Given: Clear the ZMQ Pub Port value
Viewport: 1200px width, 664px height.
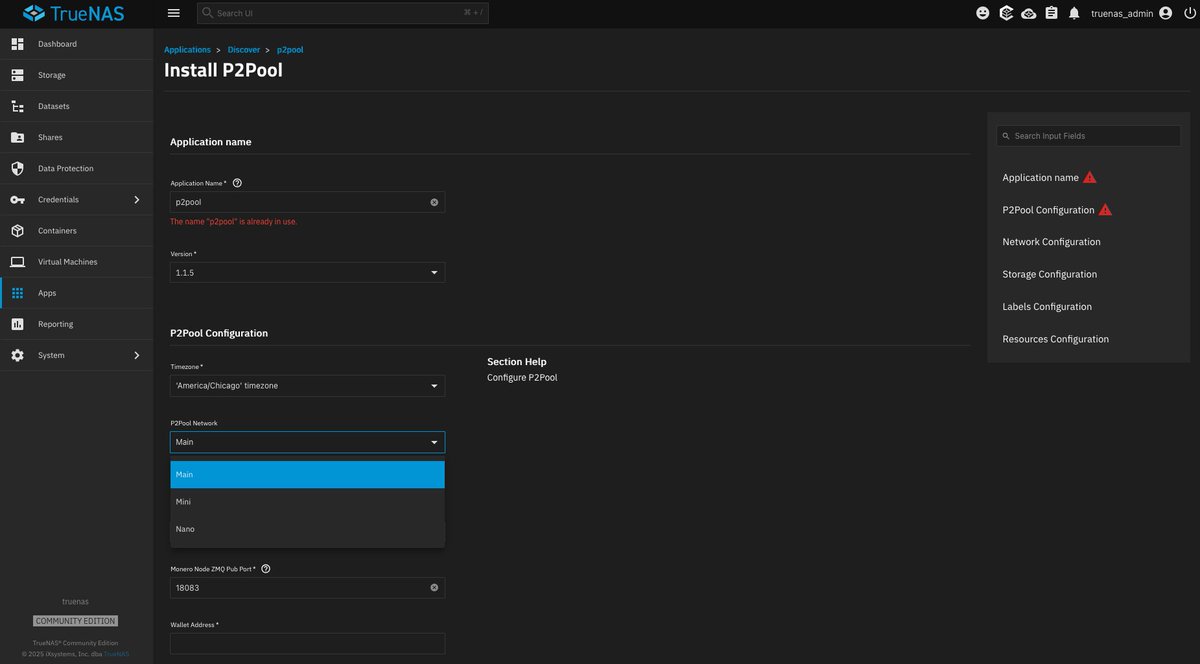Looking at the screenshot, I should (x=434, y=588).
